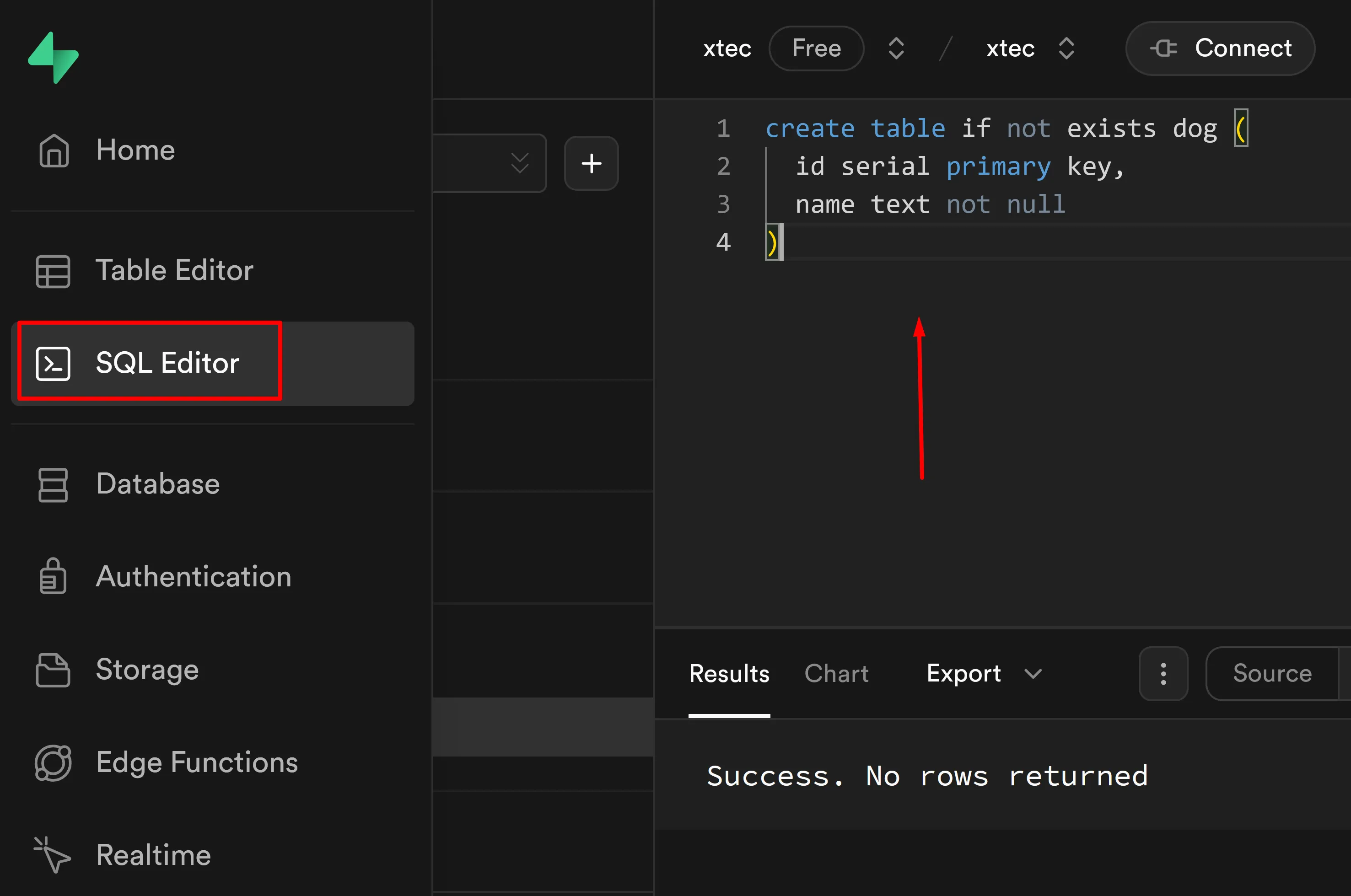The height and width of the screenshot is (896, 1351).
Task: Go to the Database section
Action: coord(157,484)
